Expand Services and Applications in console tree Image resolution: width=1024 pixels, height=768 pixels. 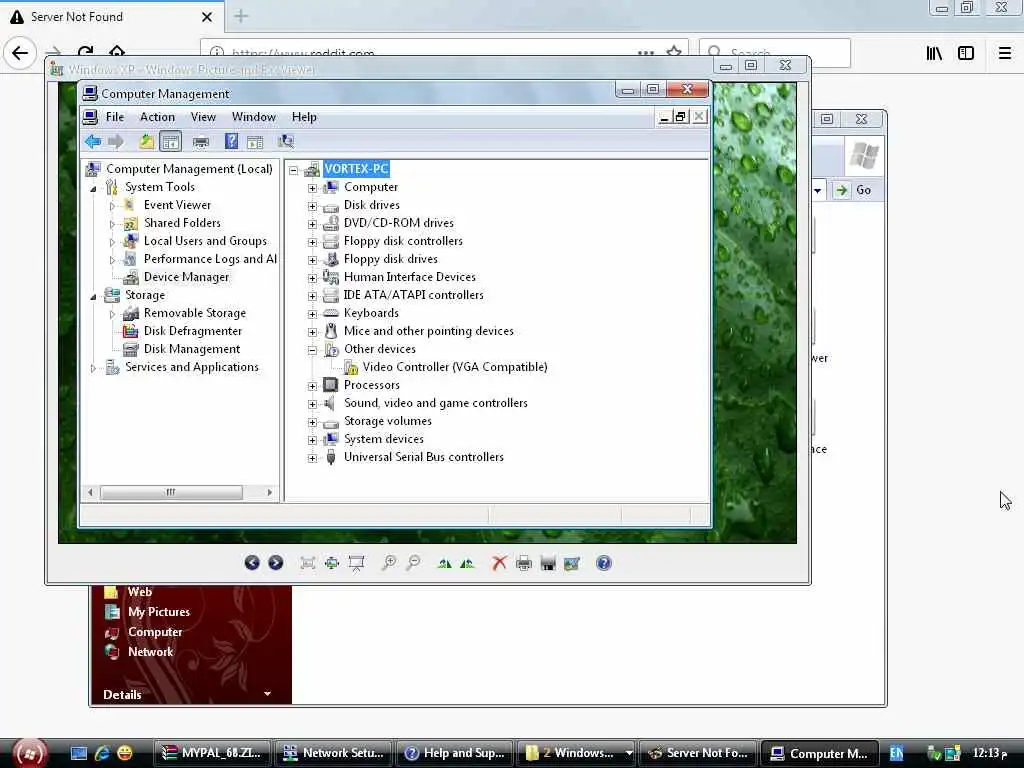93,368
